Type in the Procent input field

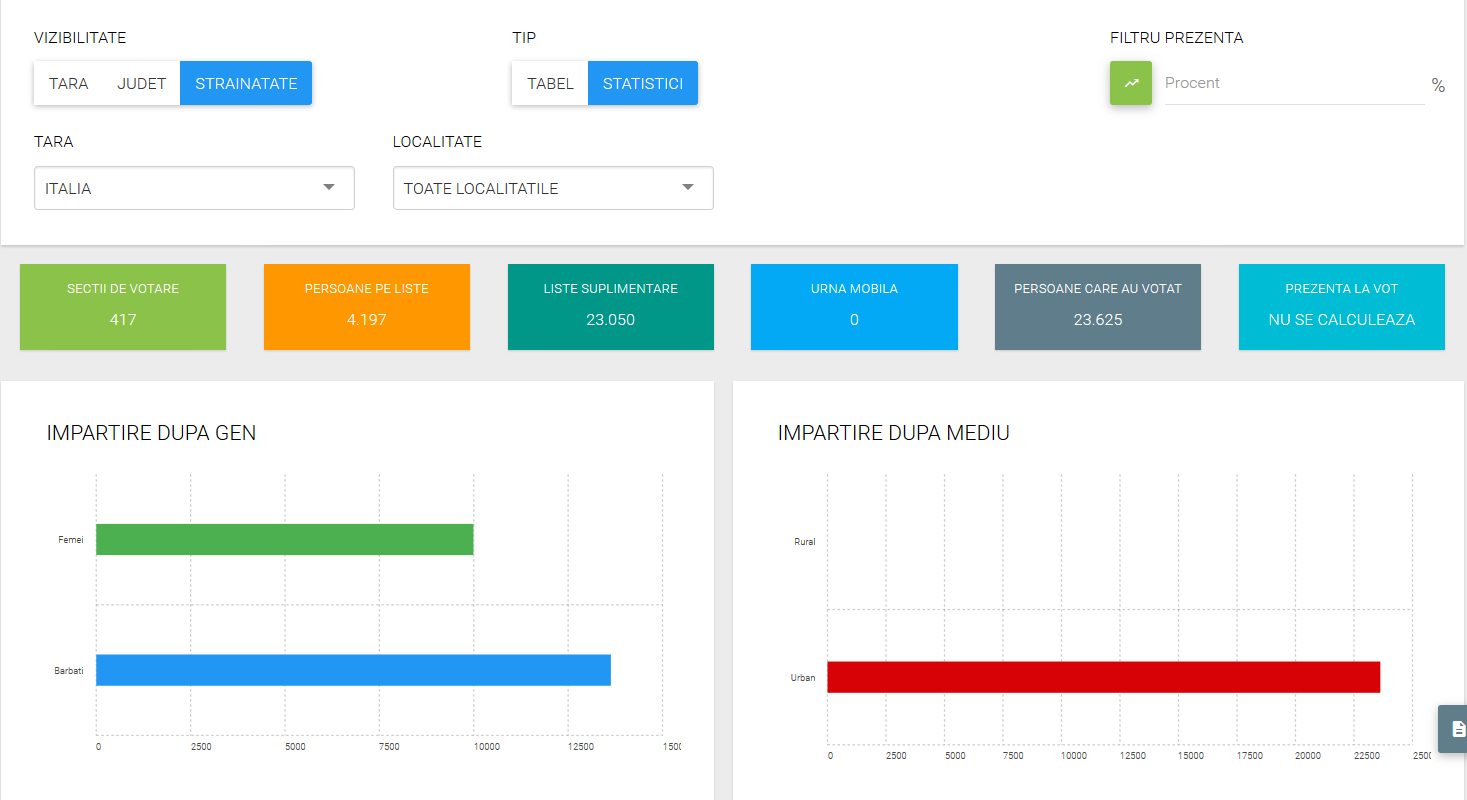point(1293,83)
